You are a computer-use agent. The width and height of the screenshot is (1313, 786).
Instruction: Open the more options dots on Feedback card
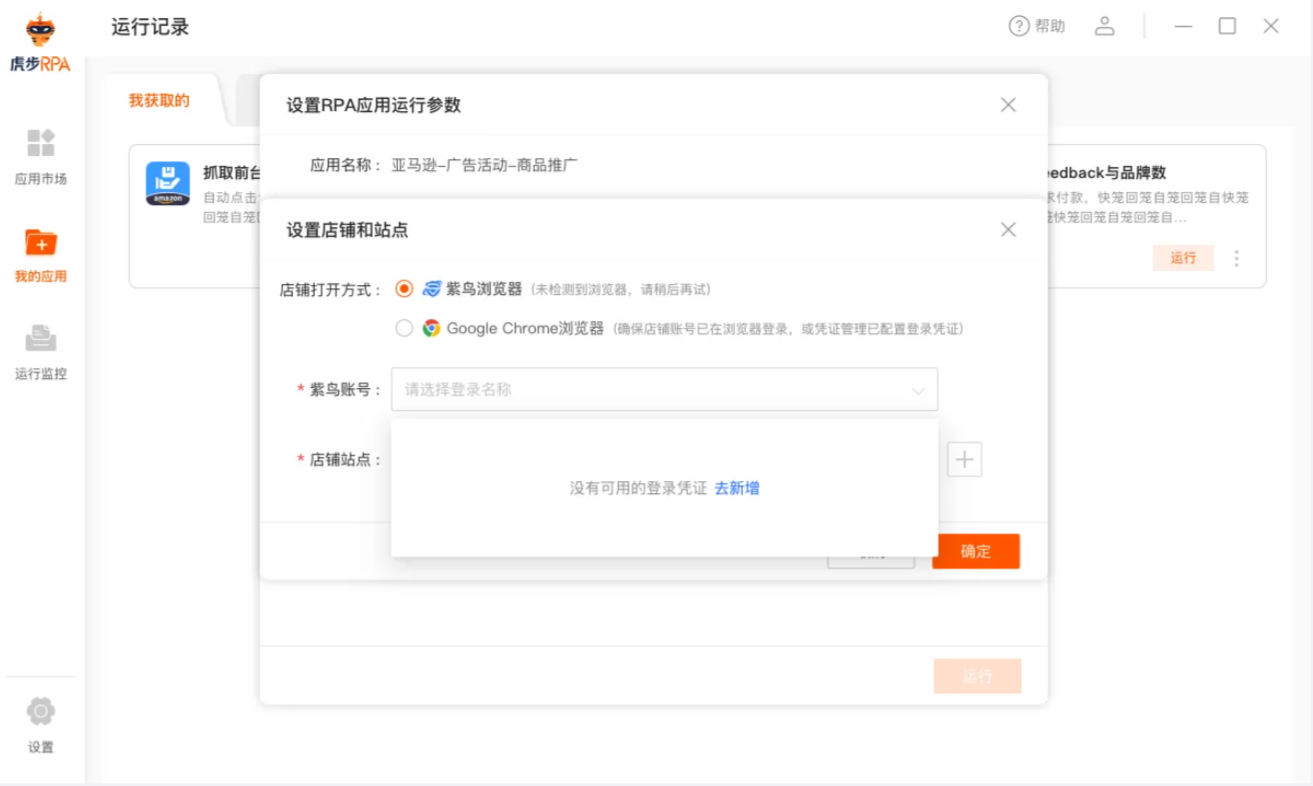(x=1237, y=258)
